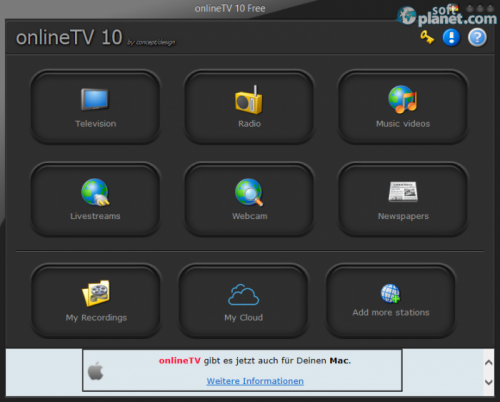The height and width of the screenshot is (402, 500).
Task: Open My Cloud tile
Action: tap(243, 301)
